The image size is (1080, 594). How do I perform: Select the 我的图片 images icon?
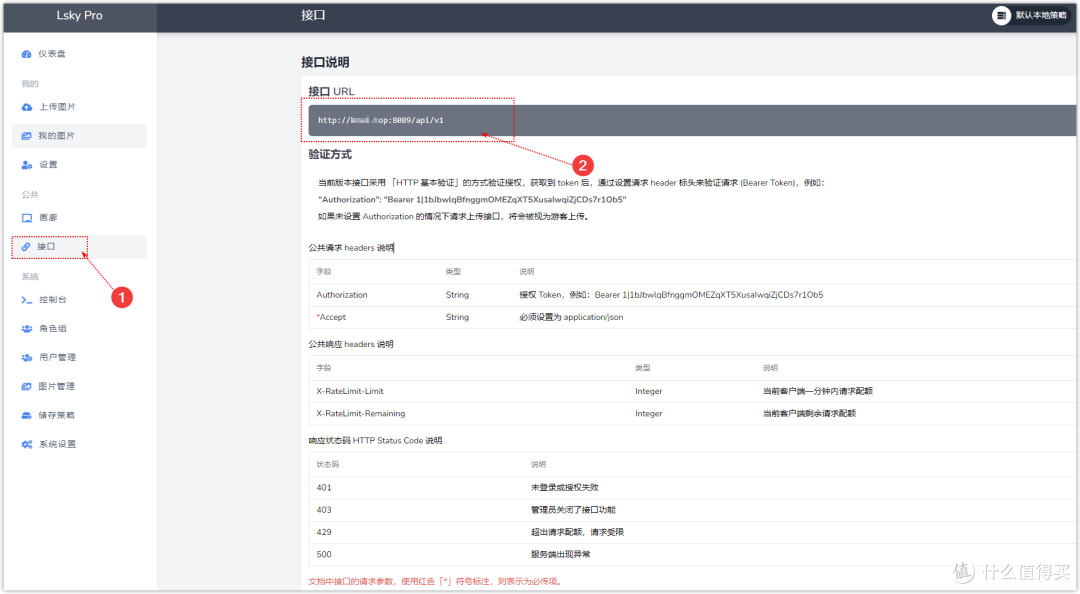pos(27,136)
